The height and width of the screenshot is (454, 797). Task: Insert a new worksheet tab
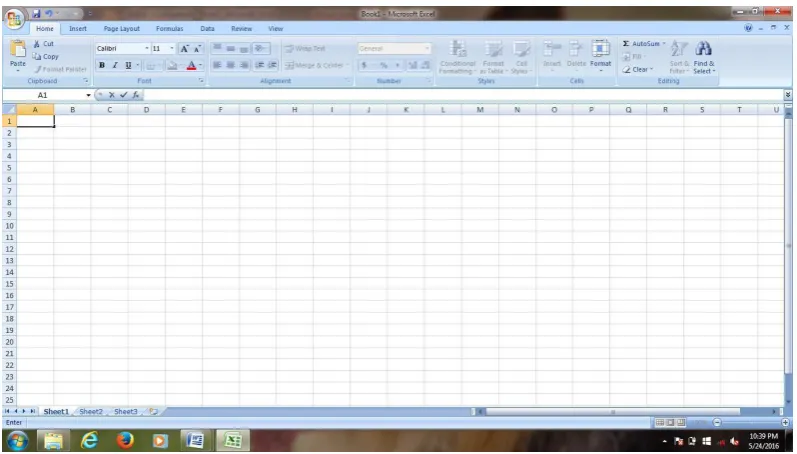(153, 411)
